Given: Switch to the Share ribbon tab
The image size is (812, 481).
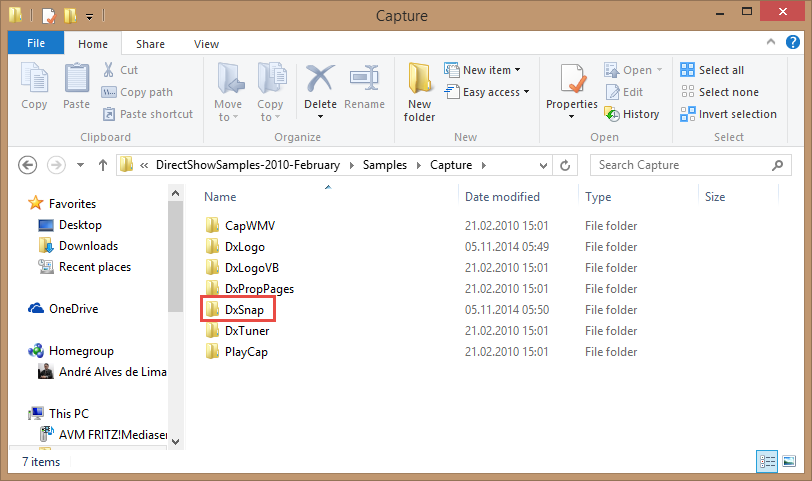Looking at the screenshot, I should pyautogui.click(x=151, y=44).
